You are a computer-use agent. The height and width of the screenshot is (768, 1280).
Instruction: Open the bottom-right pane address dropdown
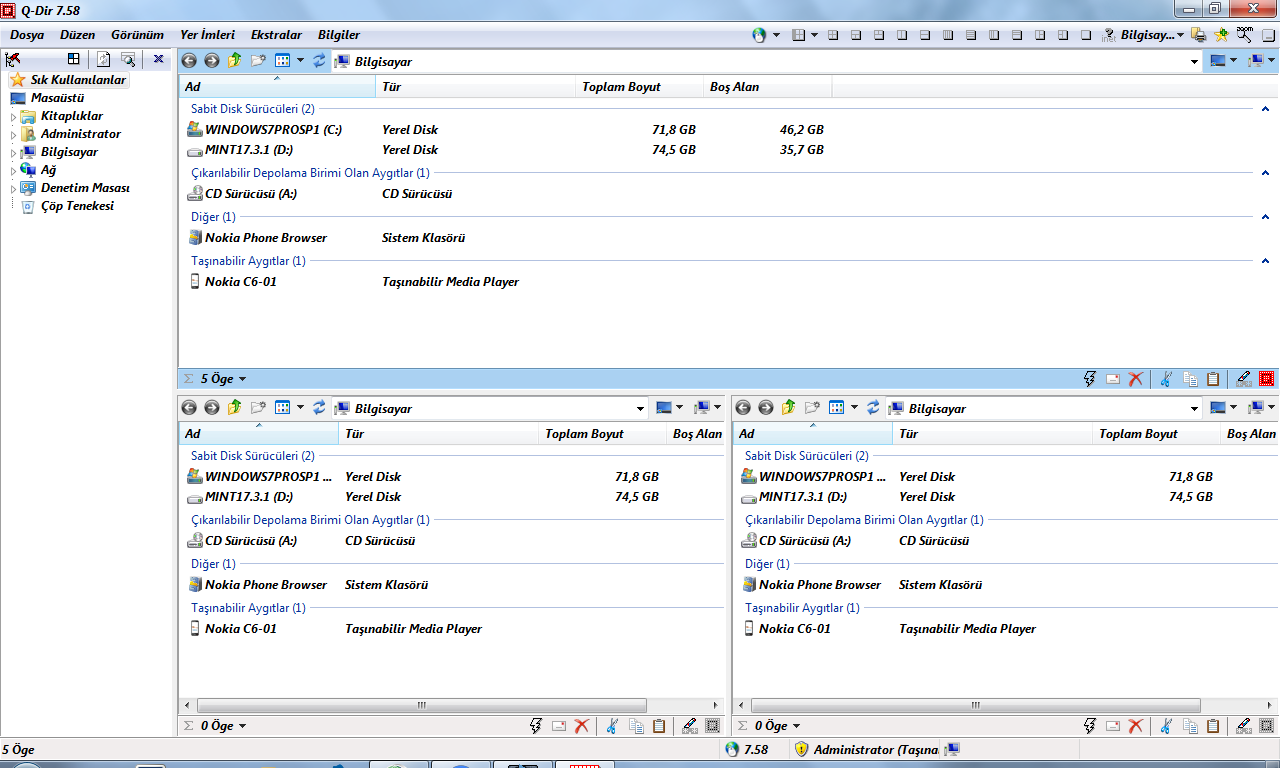tap(1194, 408)
